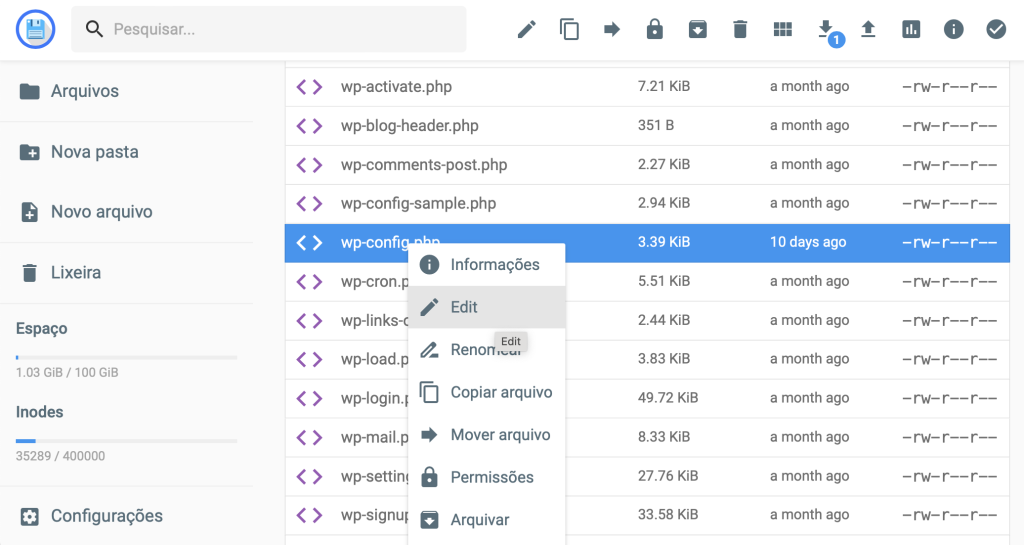Click the Espaço storage usage bar

[127, 358]
